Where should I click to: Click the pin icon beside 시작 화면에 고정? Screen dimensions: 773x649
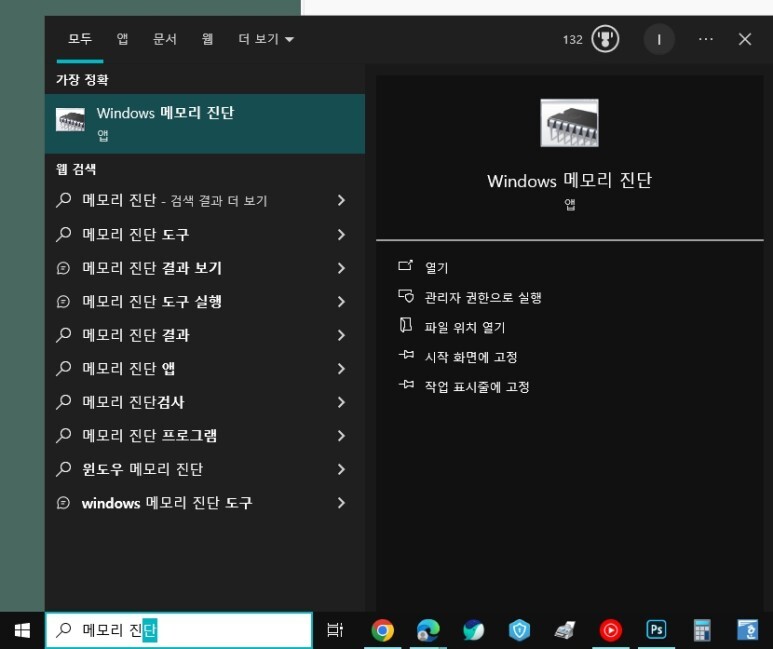(406, 355)
